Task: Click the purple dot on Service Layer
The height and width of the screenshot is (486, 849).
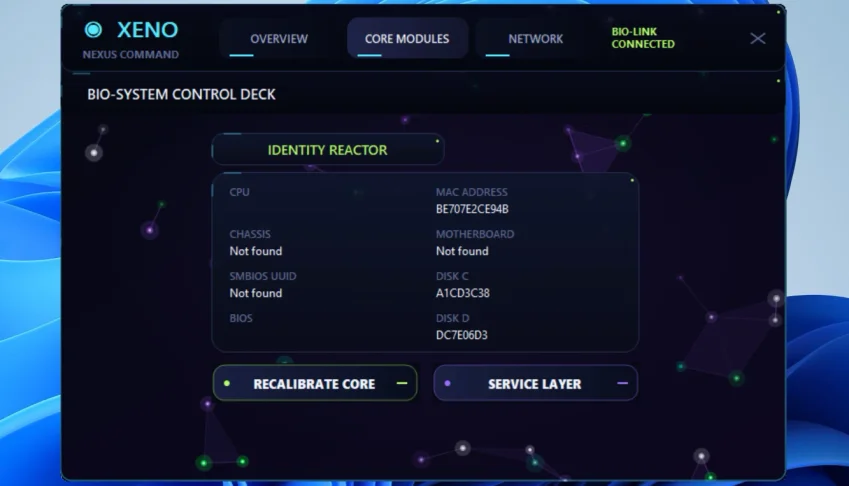Action: click(x=447, y=383)
